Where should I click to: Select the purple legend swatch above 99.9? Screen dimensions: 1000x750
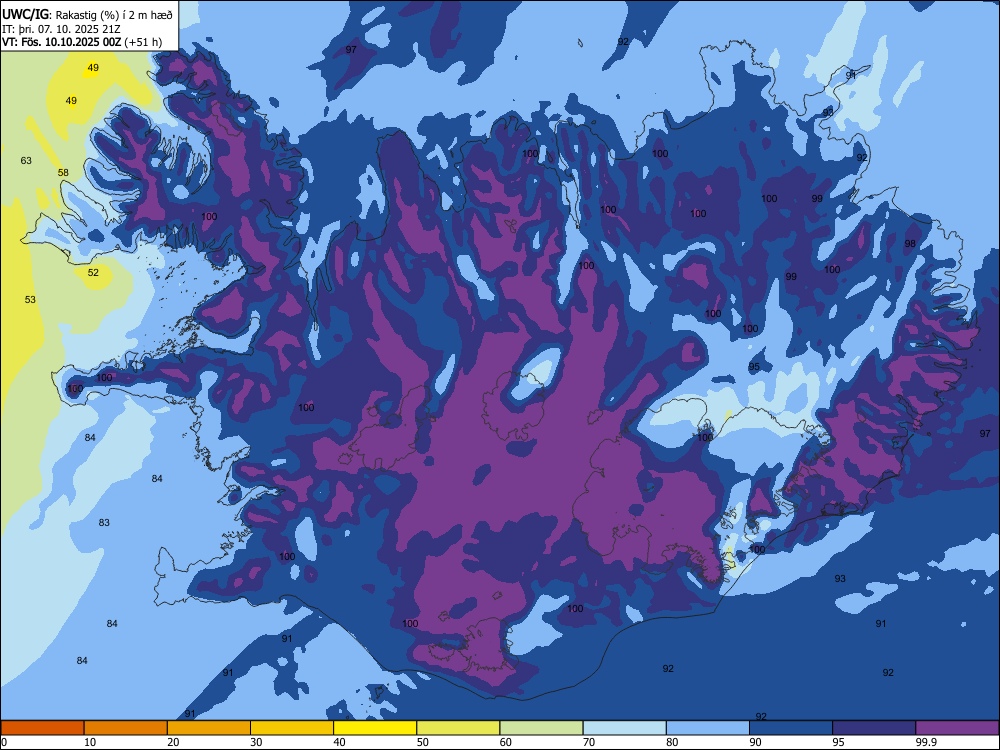click(957, 728)
